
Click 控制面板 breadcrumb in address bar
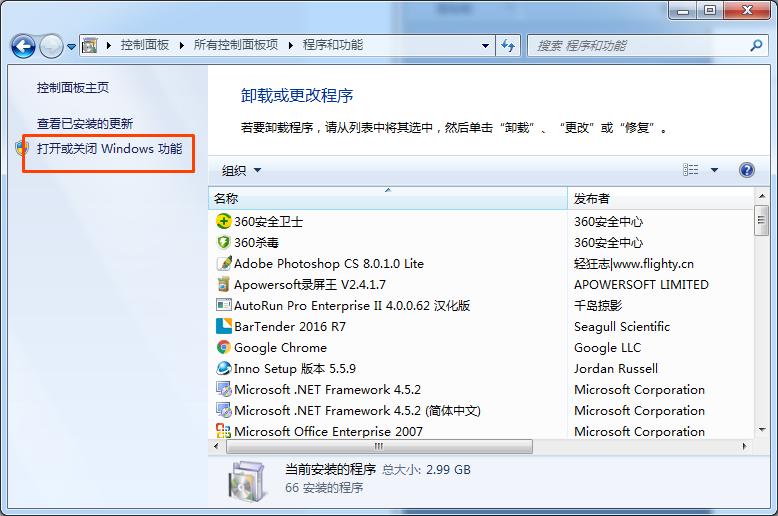(x=145, y=45)
